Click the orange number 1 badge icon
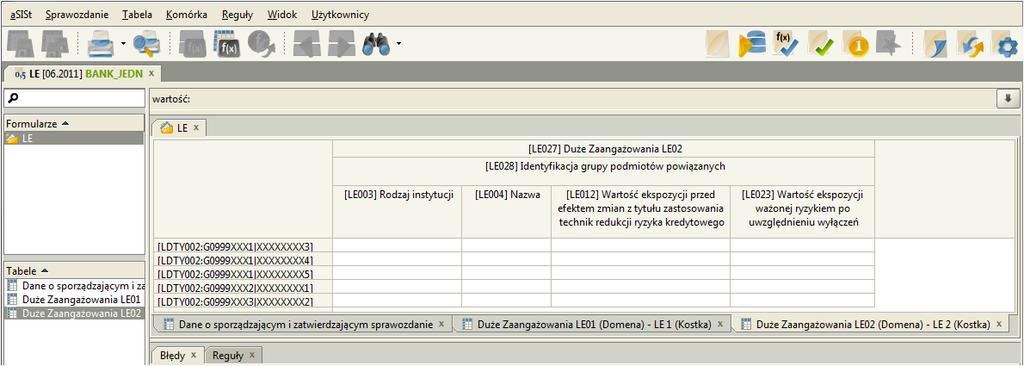This screenshot has height=366, width=1024. (855, 44)
